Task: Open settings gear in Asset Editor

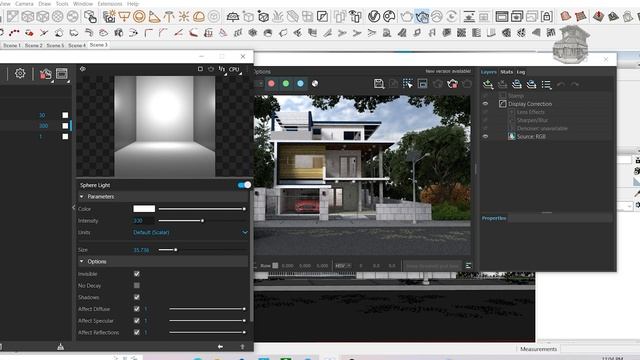Action: point(20,73)
